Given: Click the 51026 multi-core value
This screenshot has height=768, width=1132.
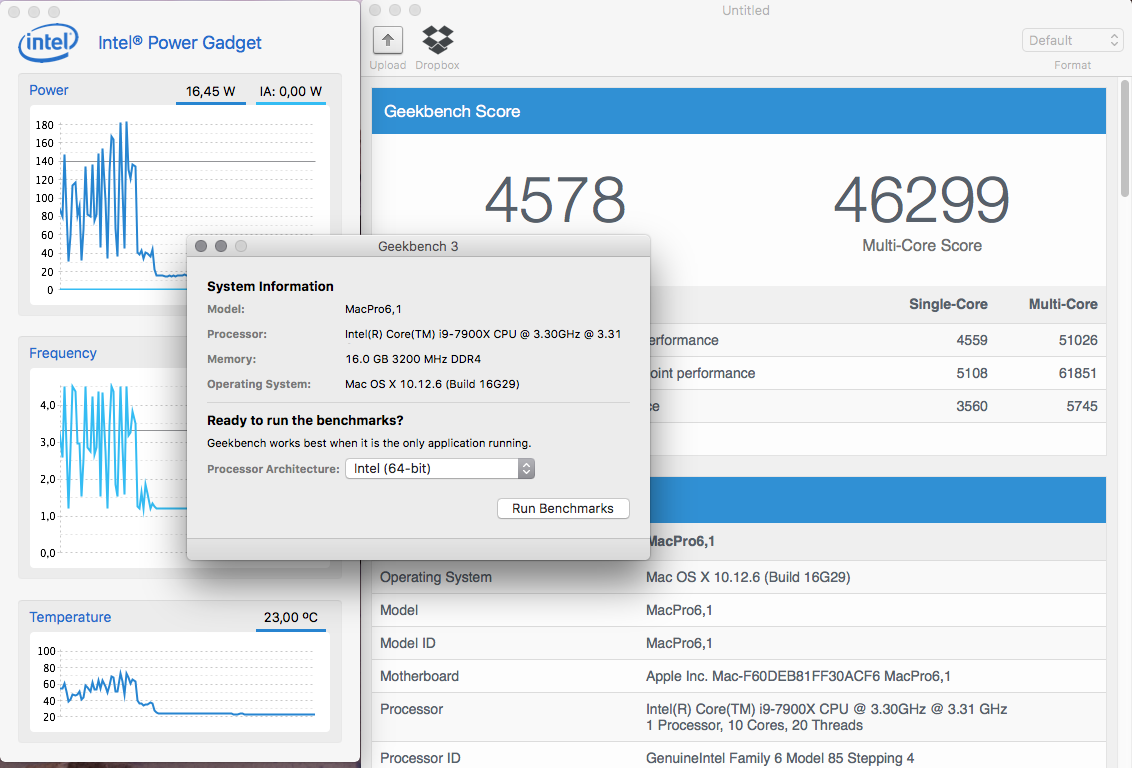Looking at the screenshot, I should coord(1078,340).
